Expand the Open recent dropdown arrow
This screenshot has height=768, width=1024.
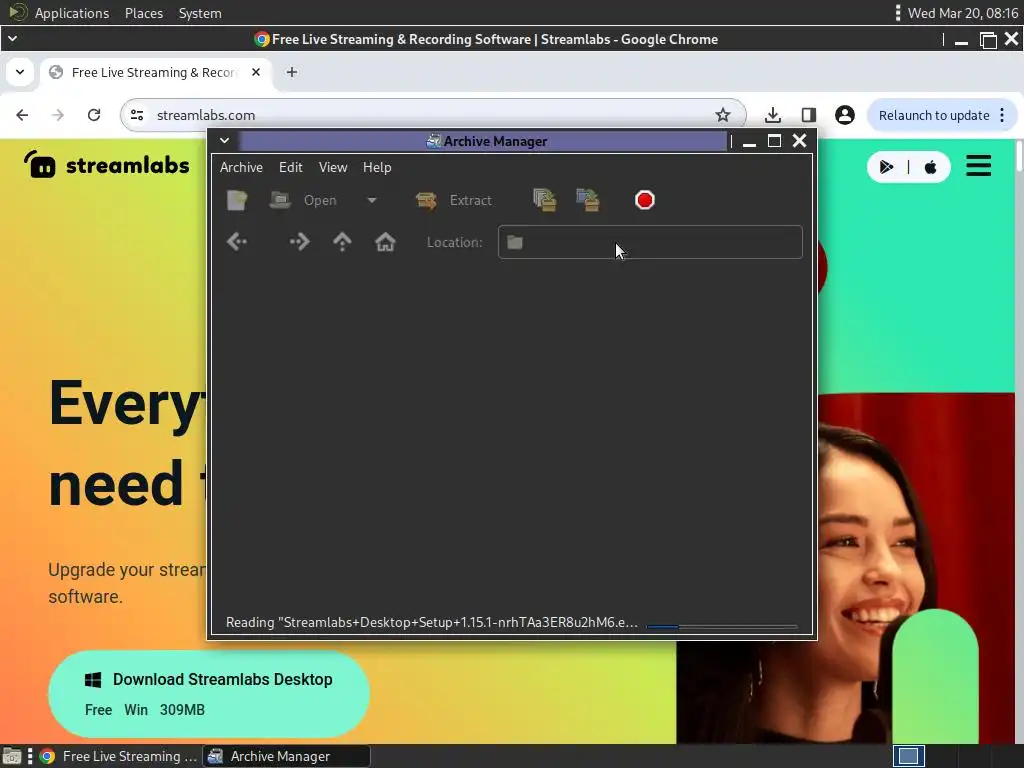[x=372, y=200]
